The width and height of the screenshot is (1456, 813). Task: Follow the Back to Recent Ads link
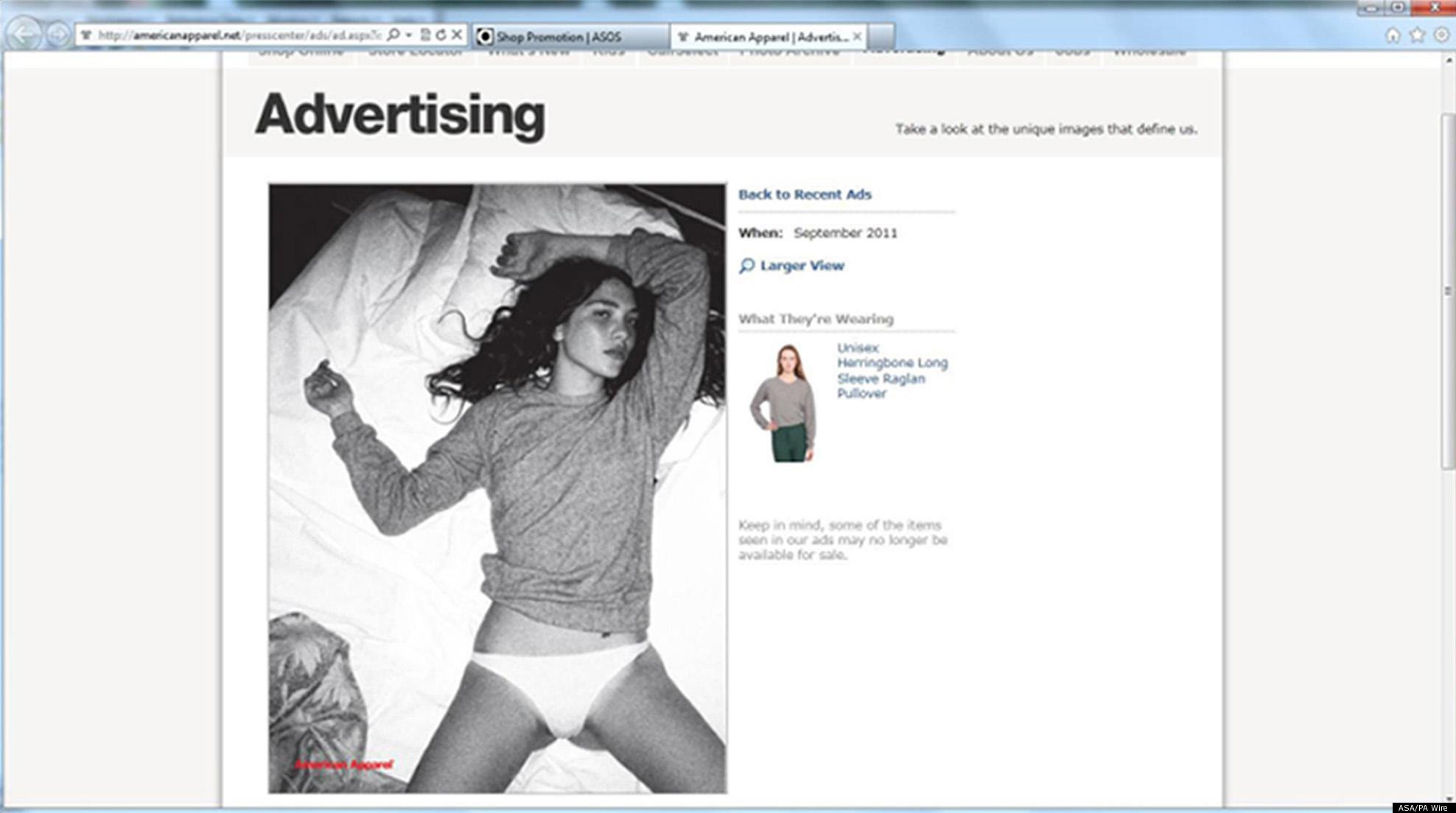(805, 194)
